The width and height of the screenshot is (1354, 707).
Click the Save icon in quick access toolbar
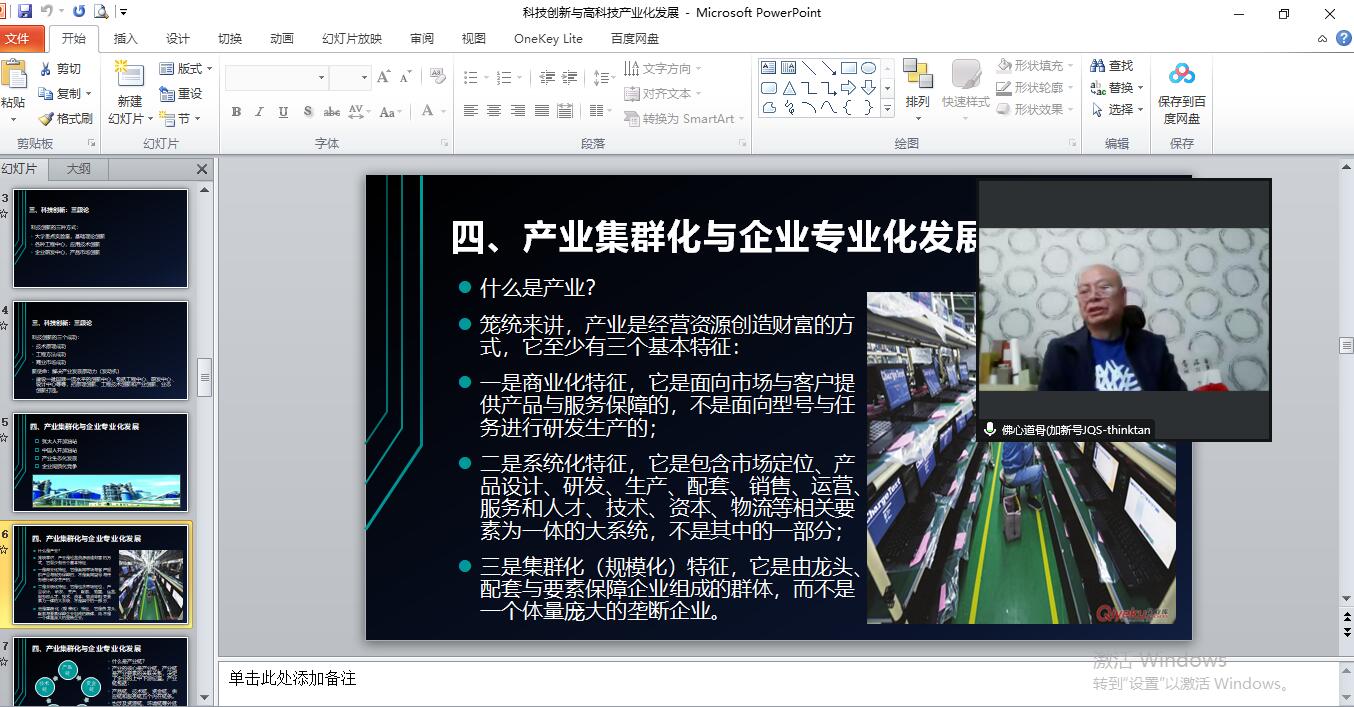coord(25,12)
